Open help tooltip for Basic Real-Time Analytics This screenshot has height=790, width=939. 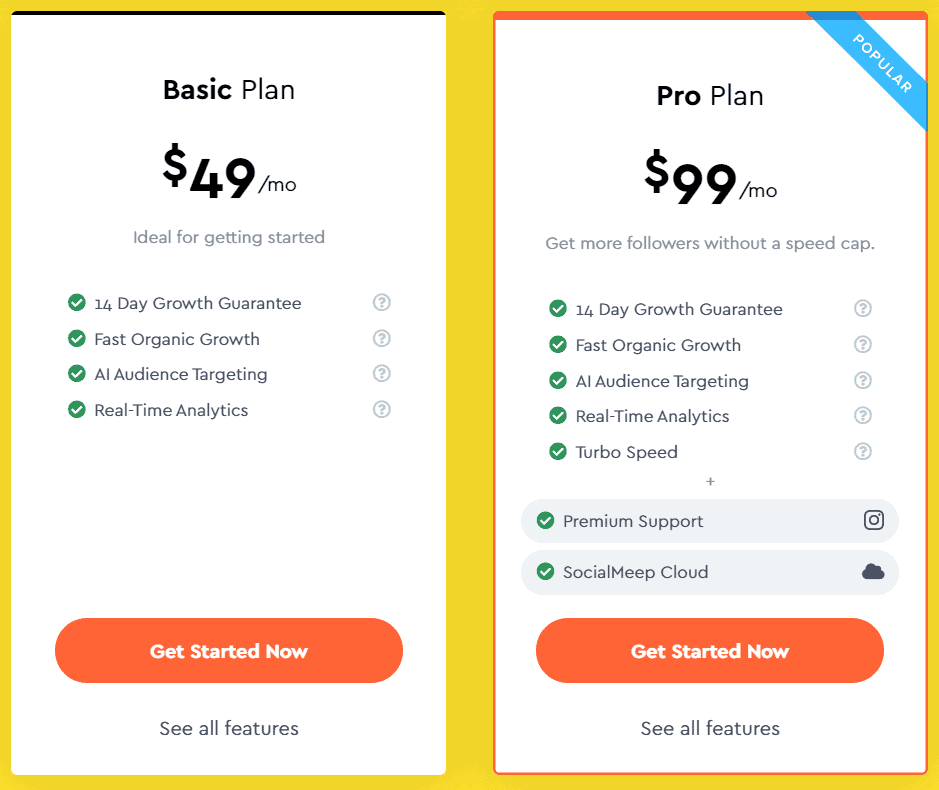pyautogui.click(x=381, y=410)
